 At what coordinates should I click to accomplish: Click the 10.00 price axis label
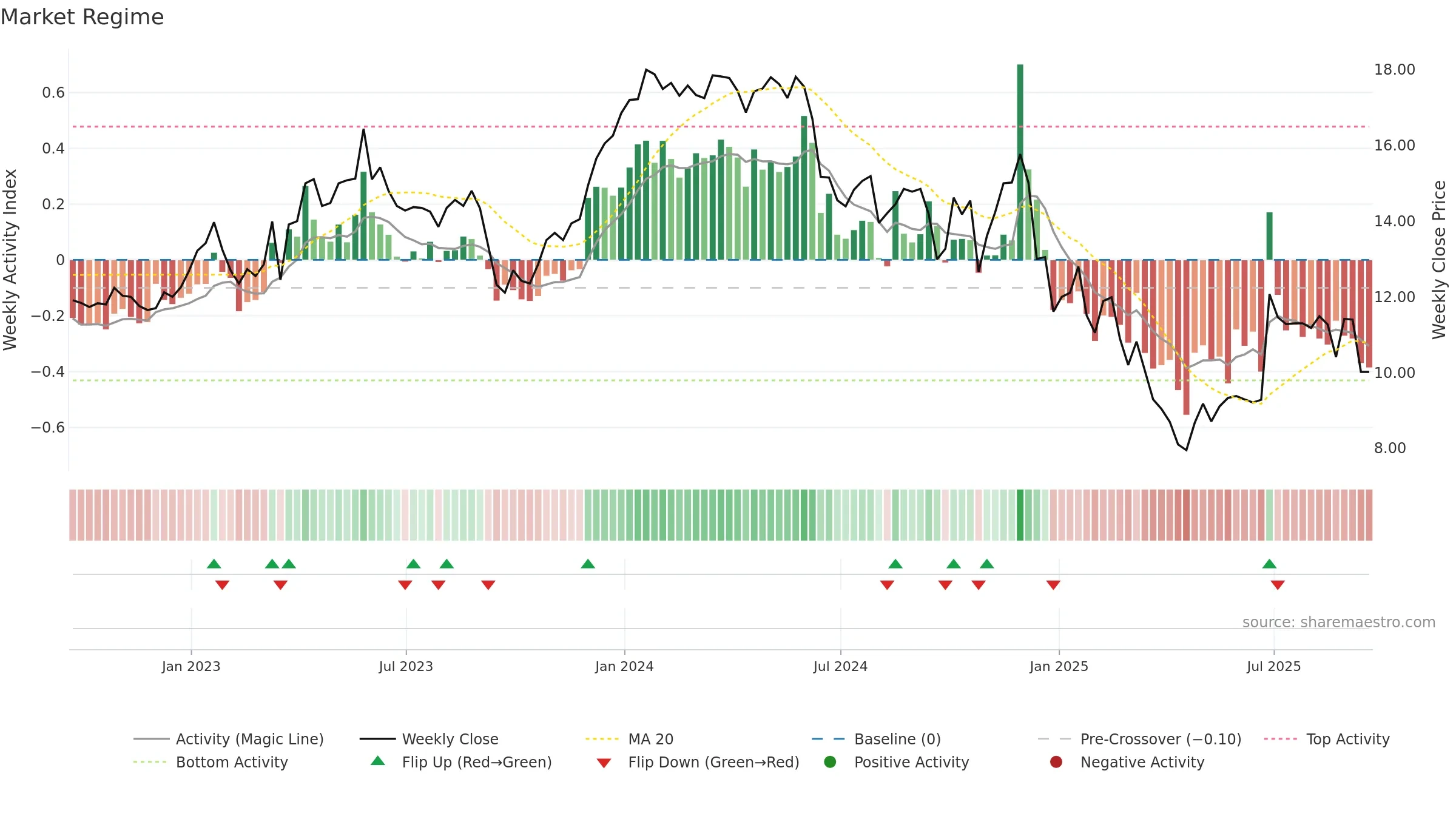point(1395,373)
